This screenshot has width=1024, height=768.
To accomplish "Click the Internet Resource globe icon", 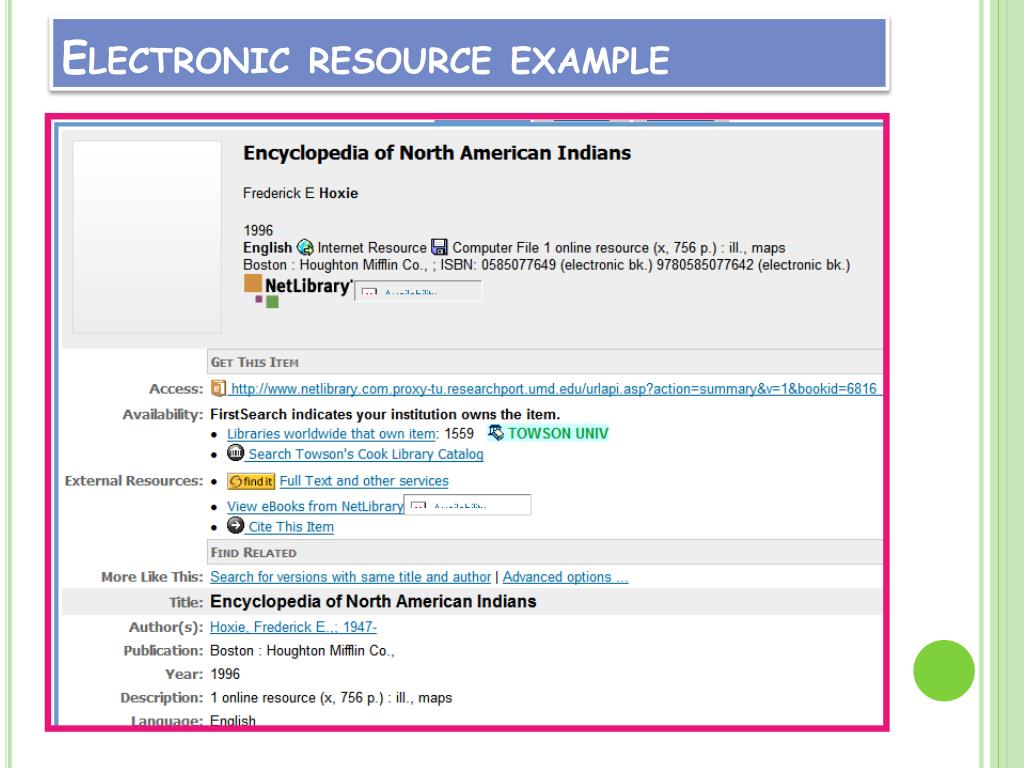I will [x=305, y=248].
